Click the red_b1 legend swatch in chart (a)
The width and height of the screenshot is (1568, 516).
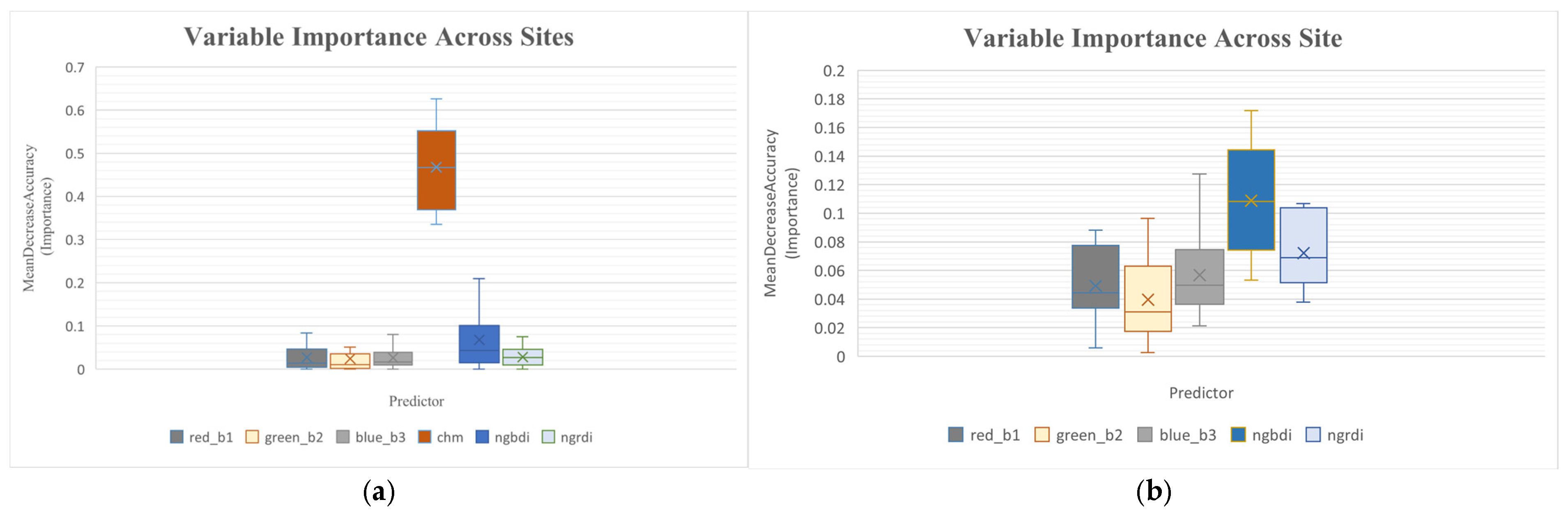tap(177, 437)
